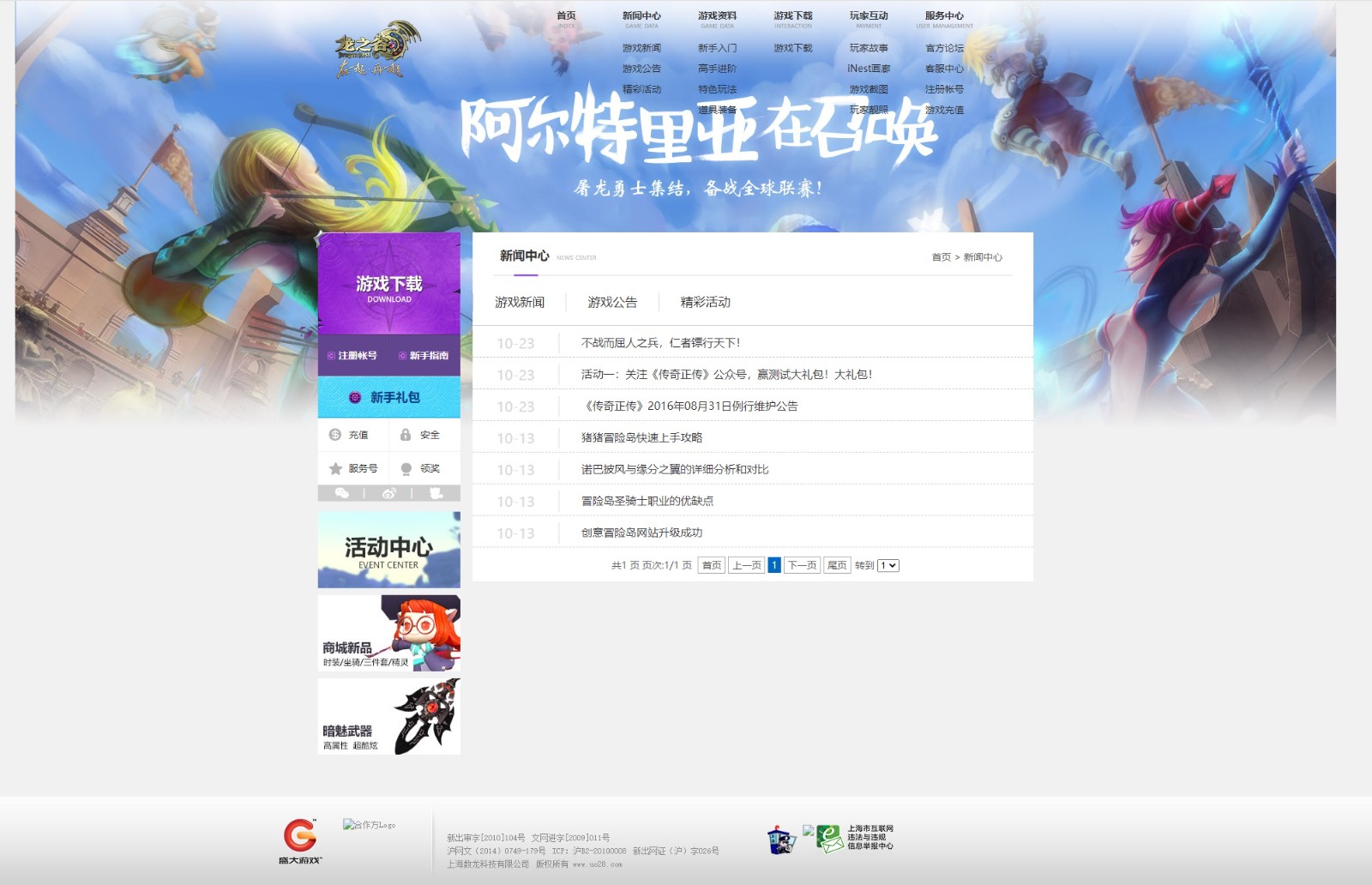Click the date 10-13 beside 猪猪冒险岛快速上手攻略
The image size is (1372, 885).
tap(515, 438)
